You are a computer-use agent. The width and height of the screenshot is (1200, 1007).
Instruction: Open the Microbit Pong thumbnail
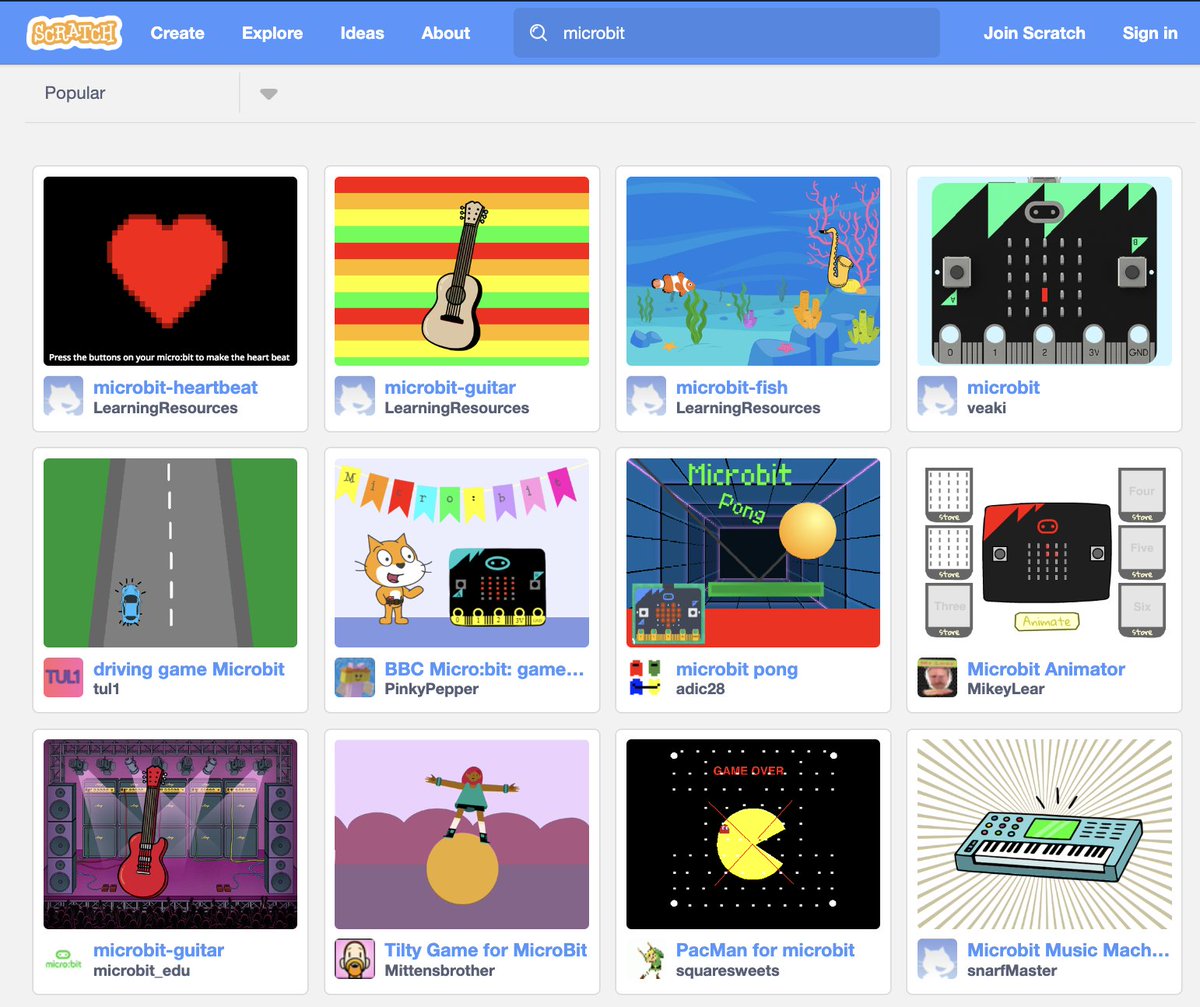coord(753,553)
